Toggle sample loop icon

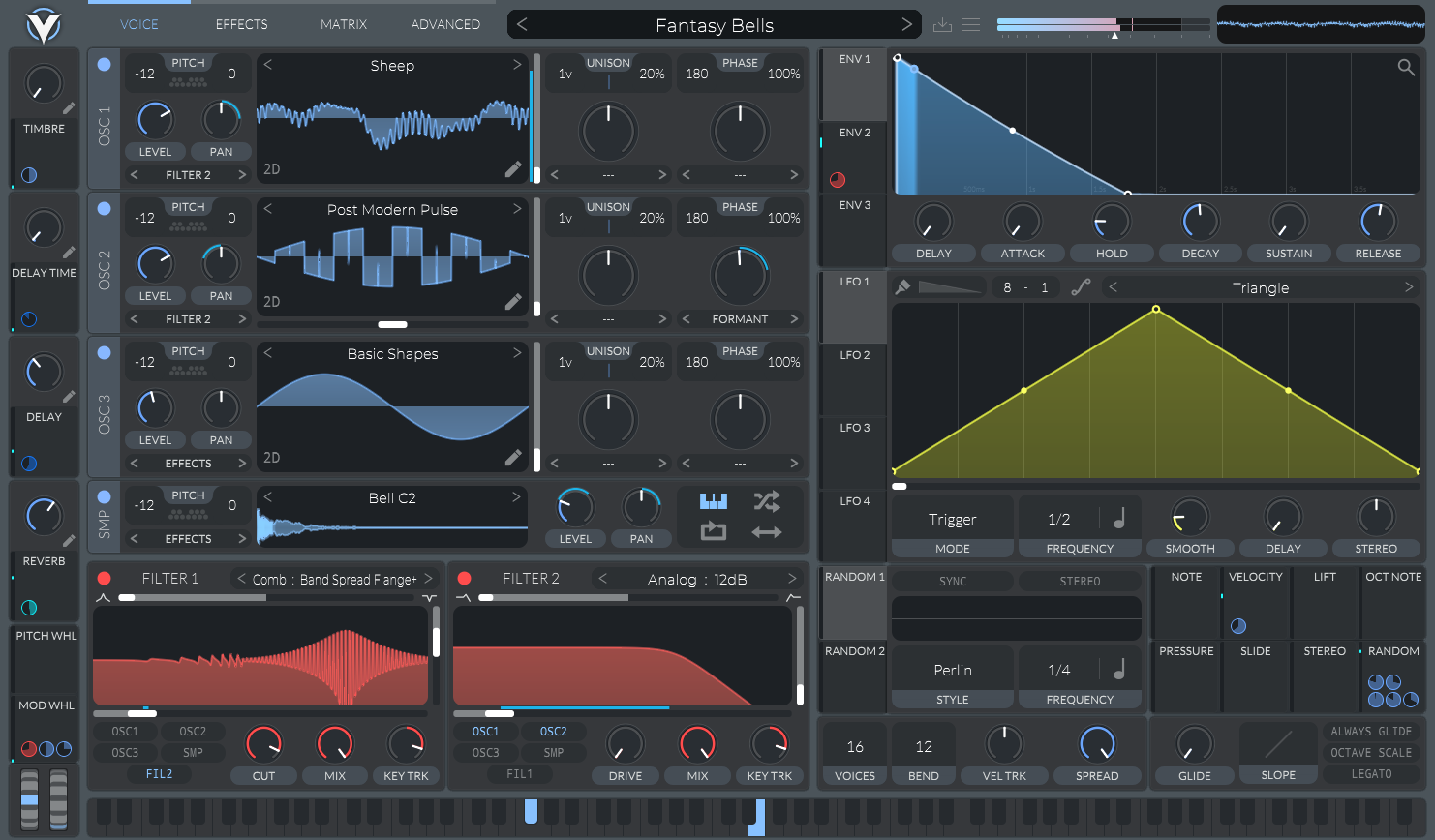tap(713, 530)
